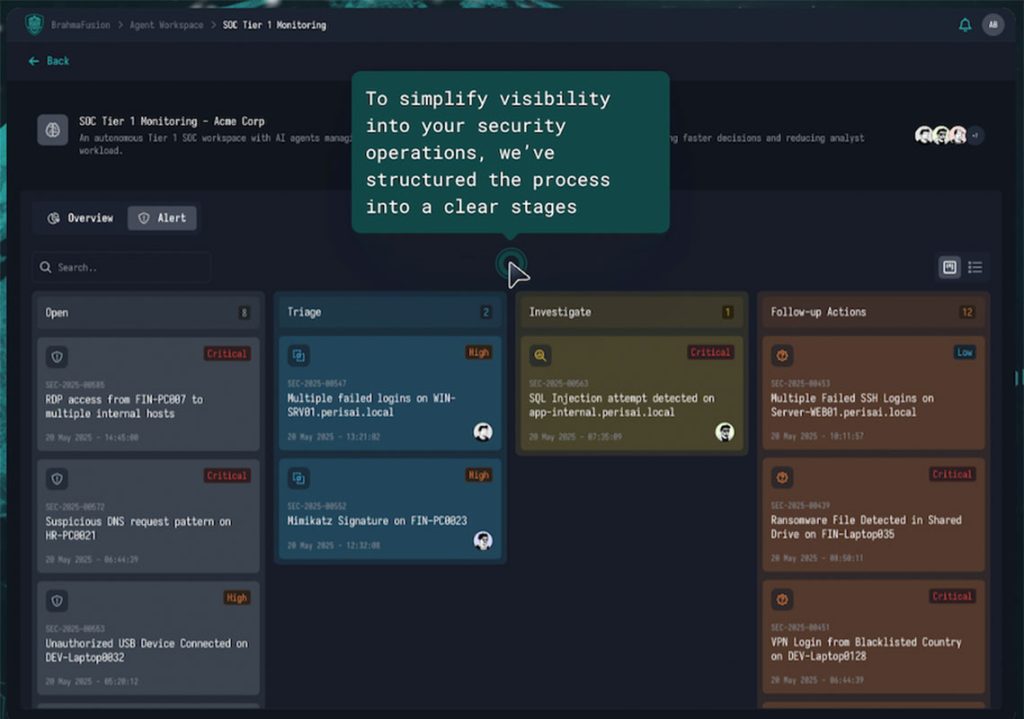Image resolution: width=1024 pixels, height=719 pixels.
Task: Click the brain workspace icon
Action: point(53,130)
